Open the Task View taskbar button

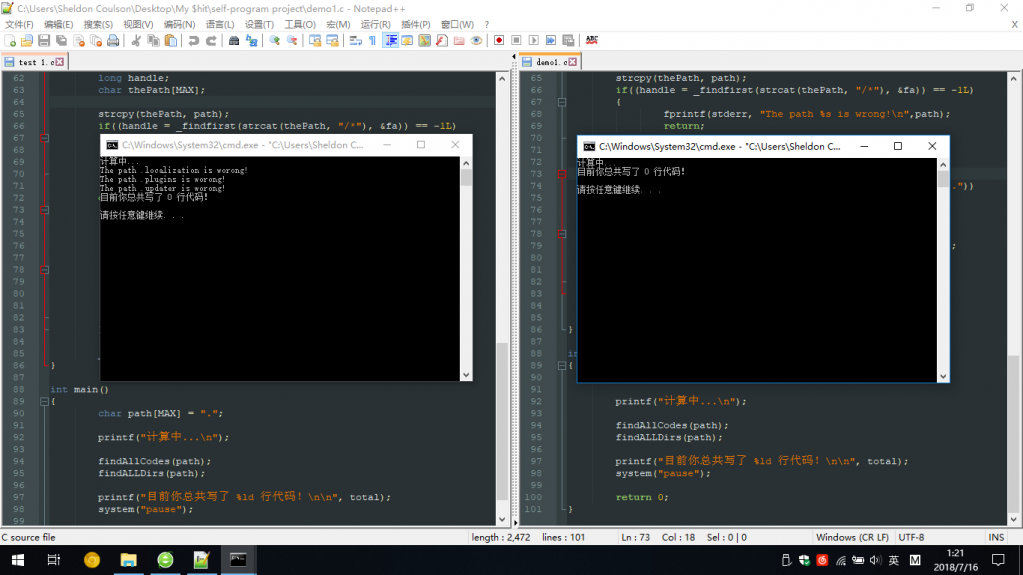53,560
